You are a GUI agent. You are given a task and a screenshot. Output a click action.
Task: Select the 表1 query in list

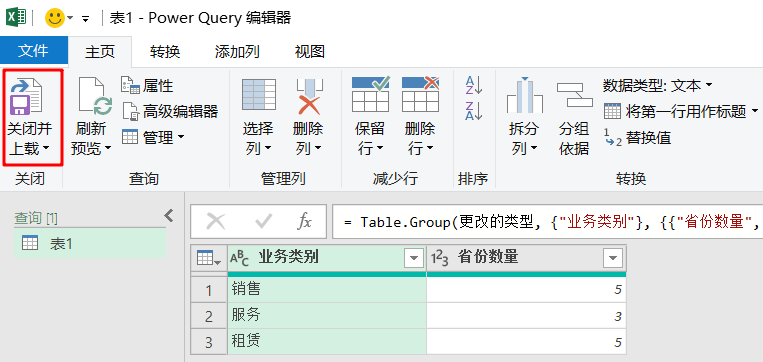pyautogui.click(x=90, y=243)
